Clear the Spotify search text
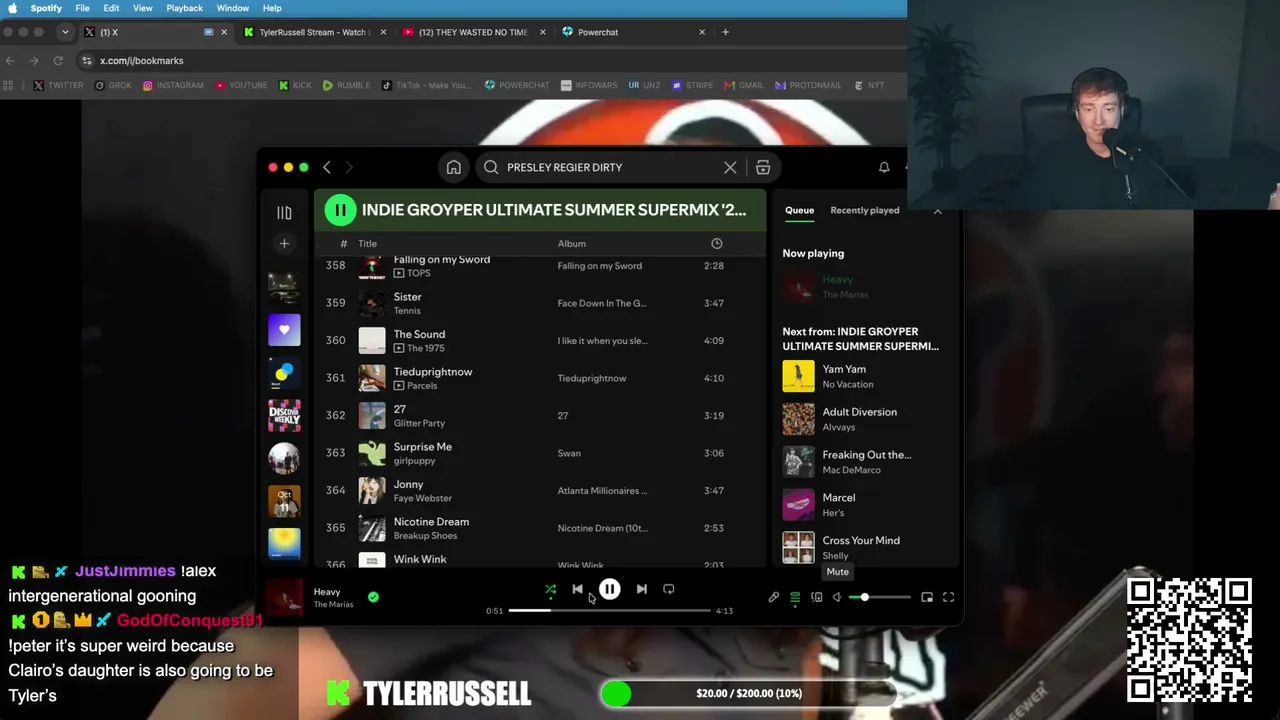This screenshot has width=1280, height=720. 730,167
